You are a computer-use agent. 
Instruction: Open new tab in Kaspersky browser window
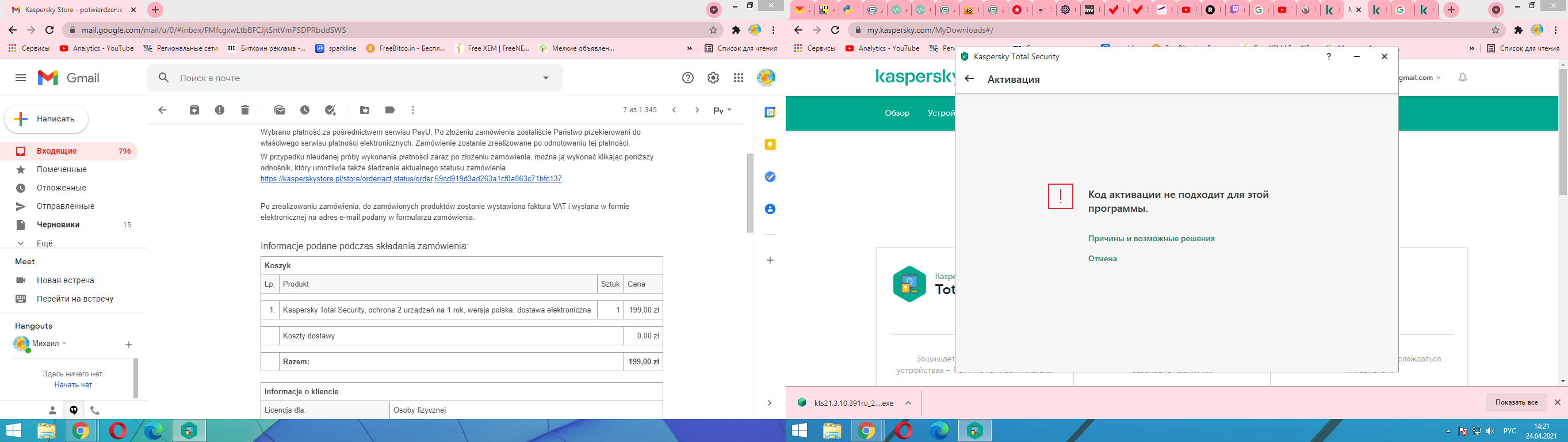(1451, 10)
